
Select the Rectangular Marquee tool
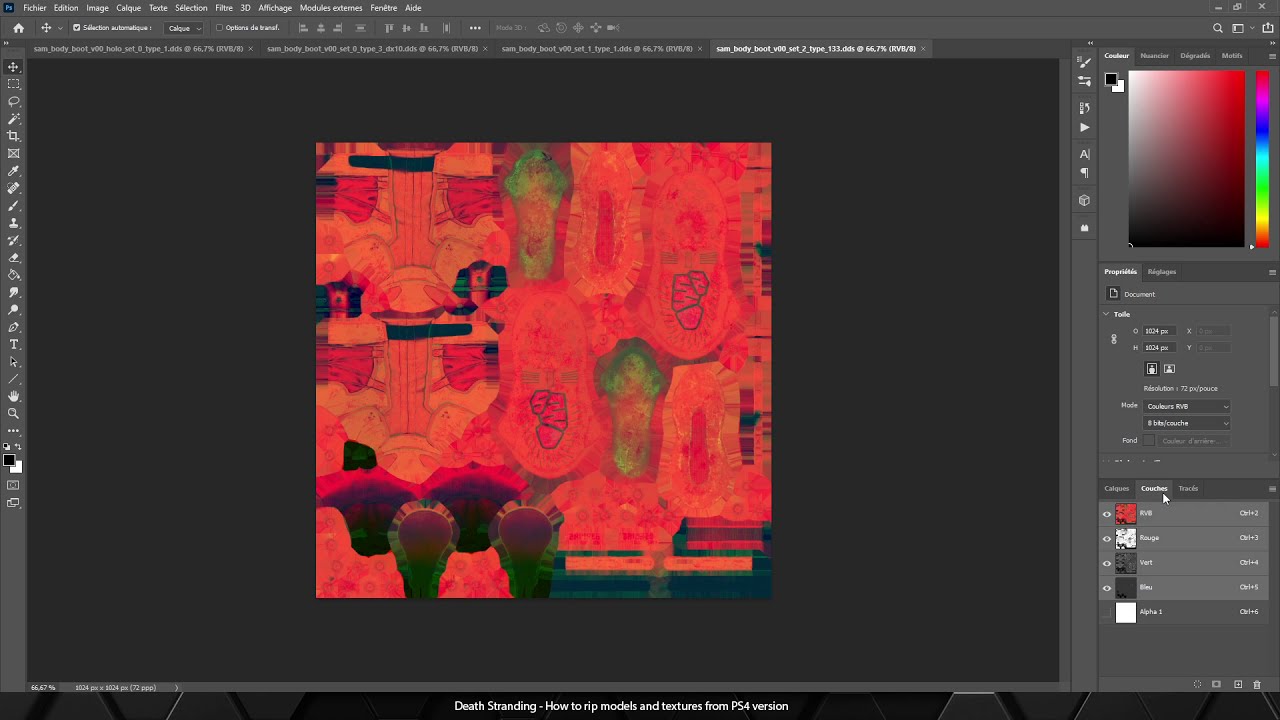click(x=13, y=84)
